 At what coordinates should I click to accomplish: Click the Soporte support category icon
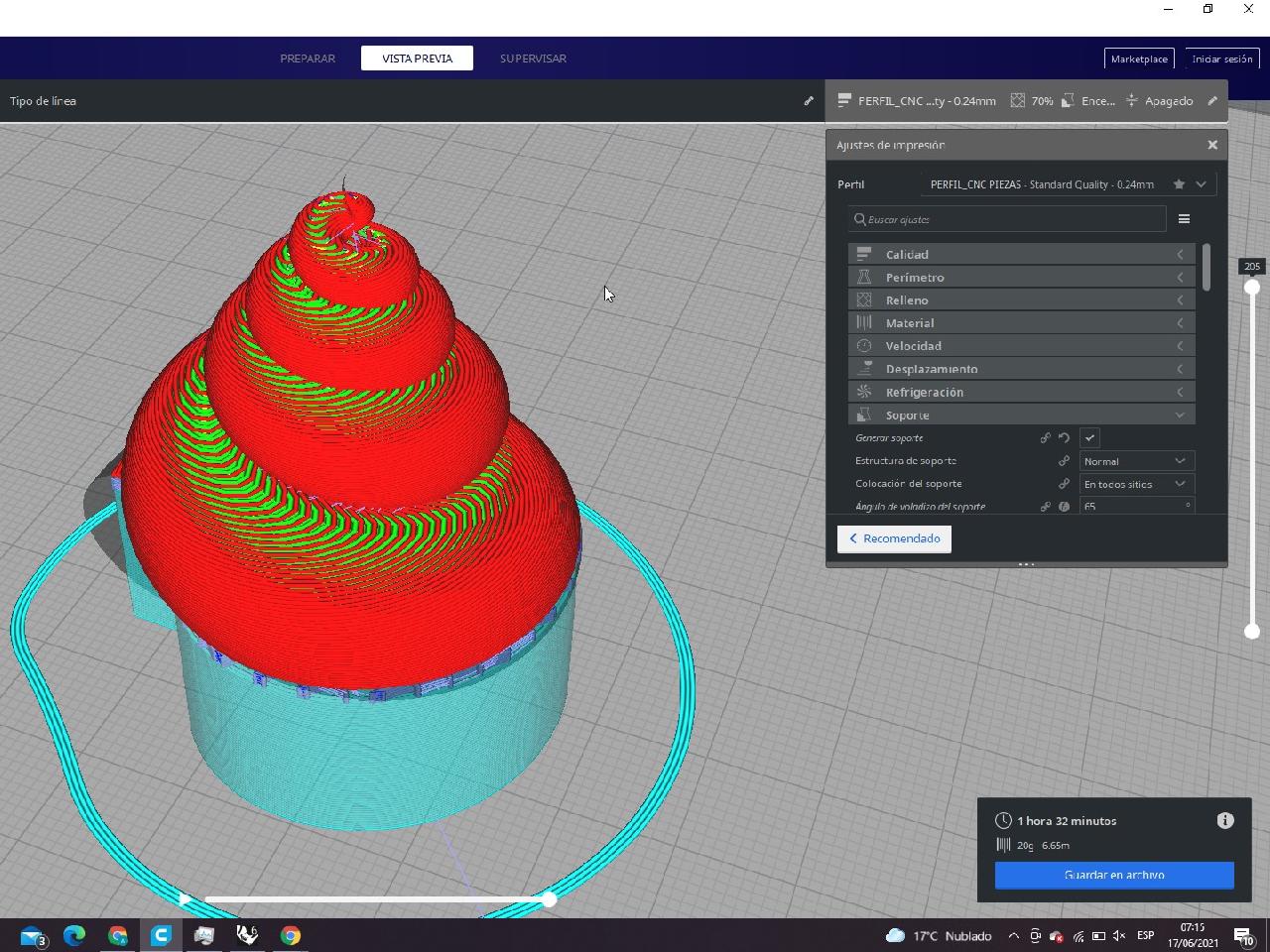[864, 415]
